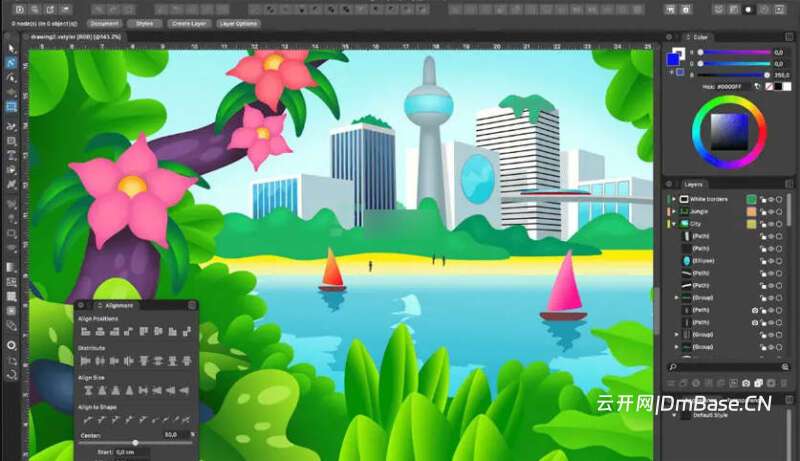Click the Center slider in Alignment panel
The image size is (800, 461).
tap(135, 443)
